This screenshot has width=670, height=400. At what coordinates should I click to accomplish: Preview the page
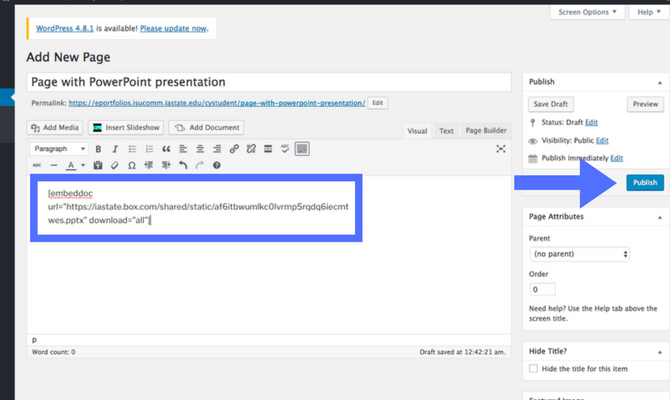coord(646,104)
